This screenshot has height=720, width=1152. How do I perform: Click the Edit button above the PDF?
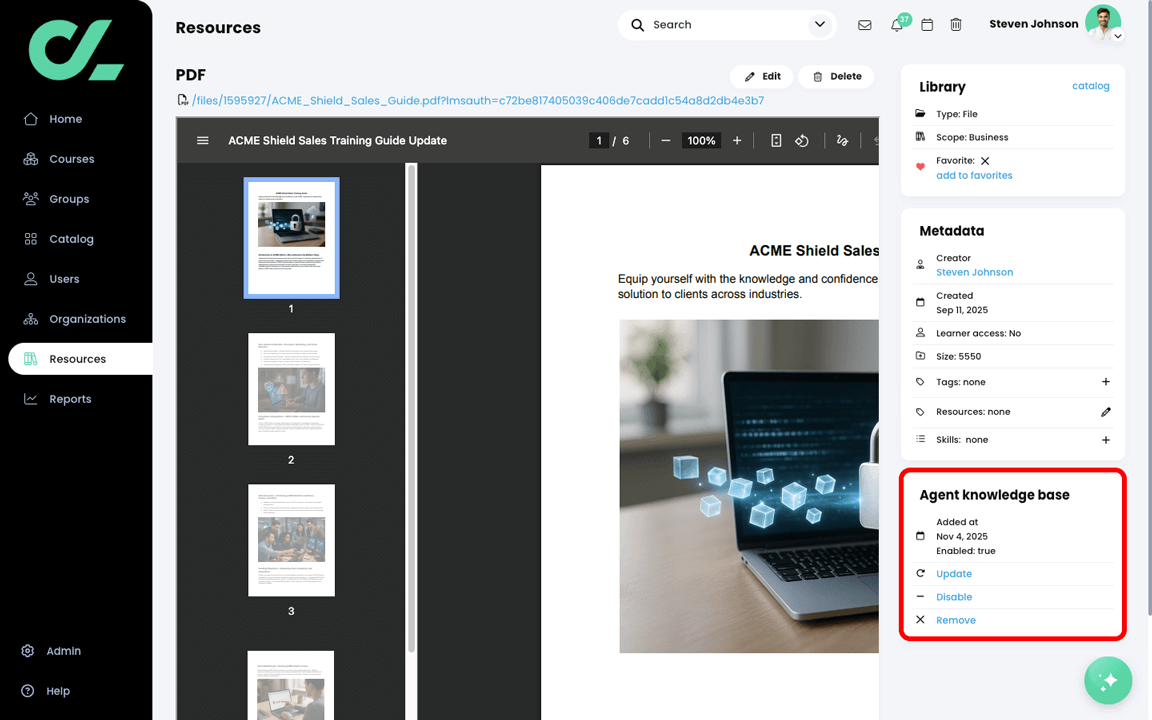(761, 76)
